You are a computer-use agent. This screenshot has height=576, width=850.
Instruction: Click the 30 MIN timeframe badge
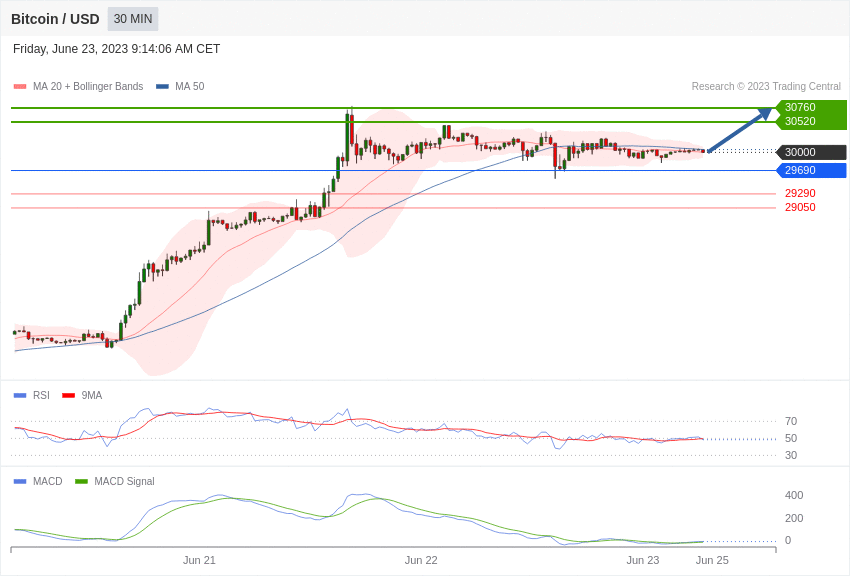point(133,19)
